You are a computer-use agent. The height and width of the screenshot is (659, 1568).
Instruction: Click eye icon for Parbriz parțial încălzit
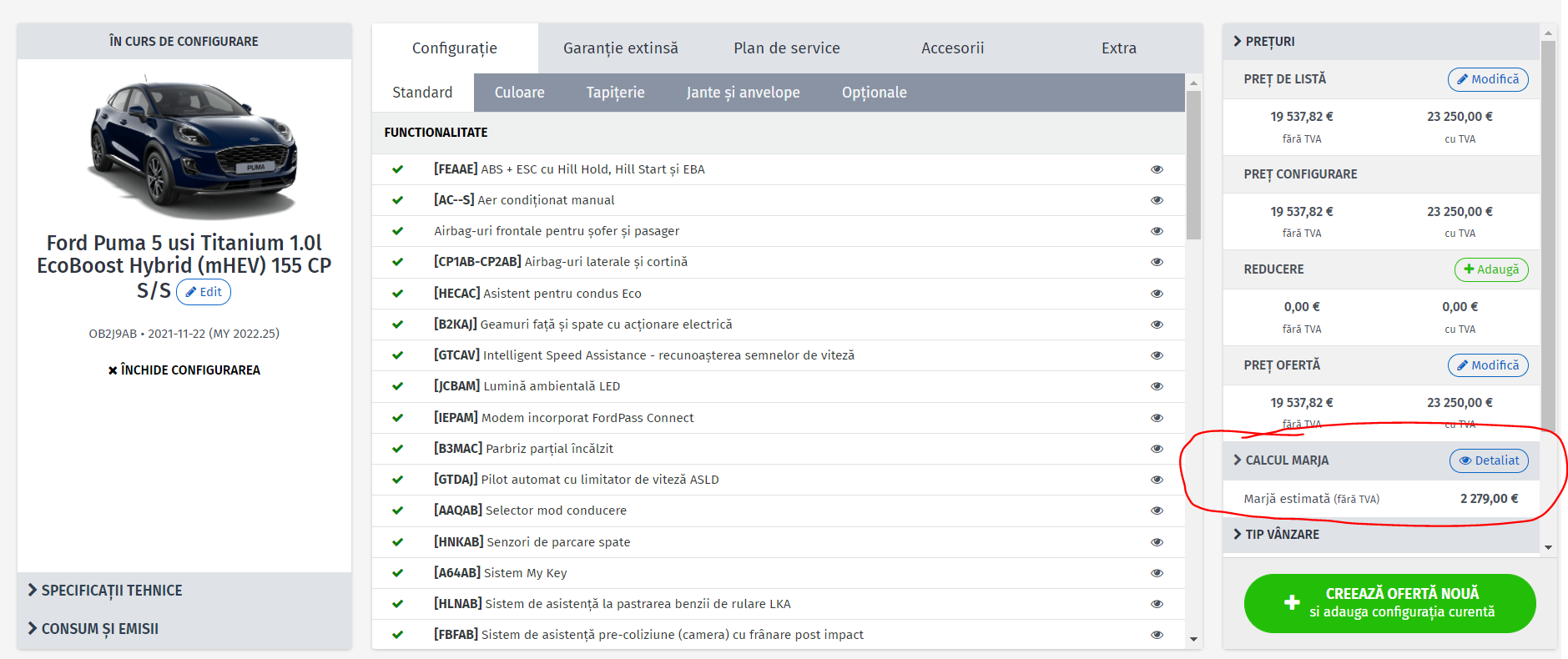pyautogui.click(x=1157, y=449)
